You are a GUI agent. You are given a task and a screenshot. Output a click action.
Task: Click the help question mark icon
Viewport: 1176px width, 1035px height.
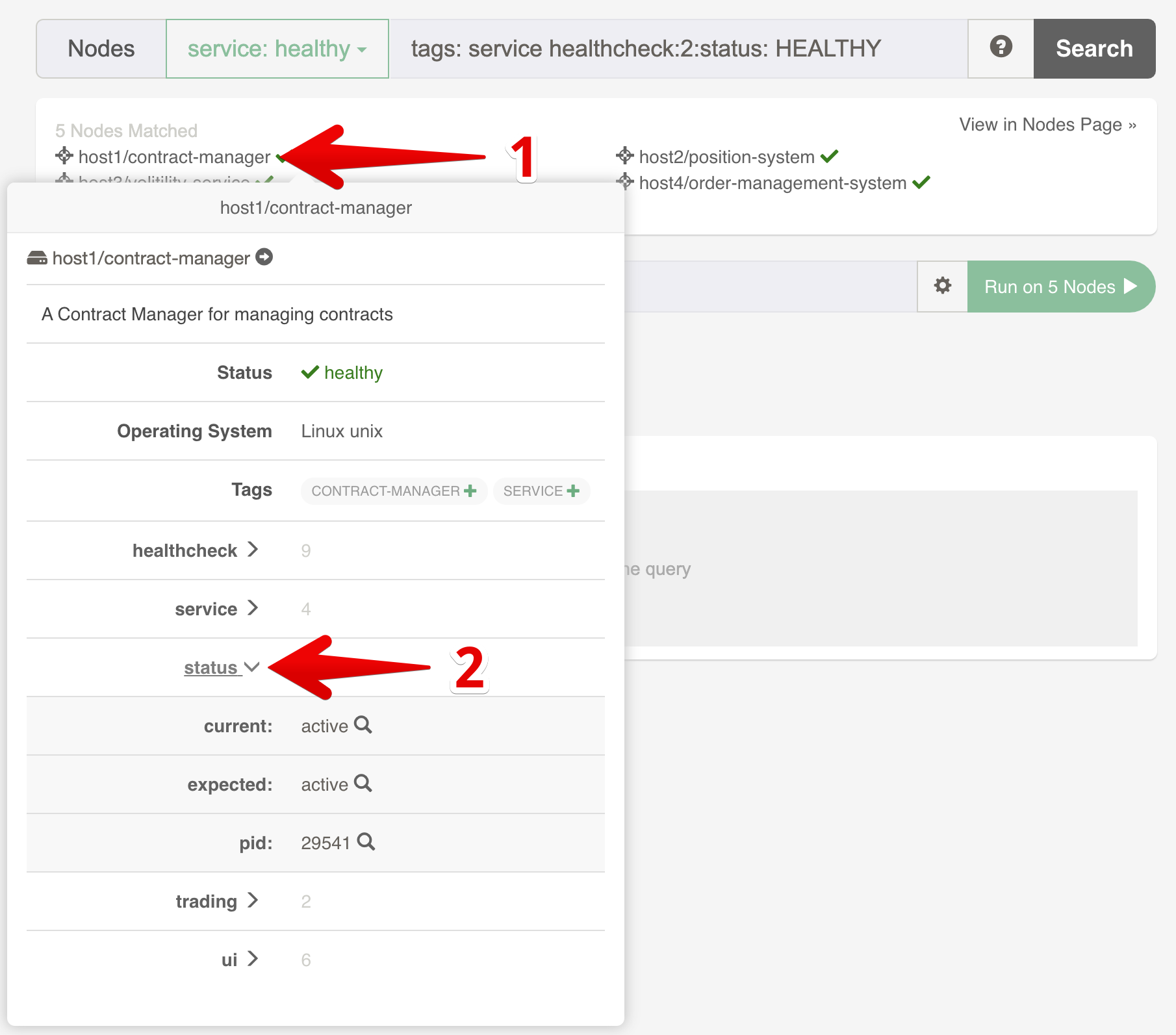click(1001, 47)
